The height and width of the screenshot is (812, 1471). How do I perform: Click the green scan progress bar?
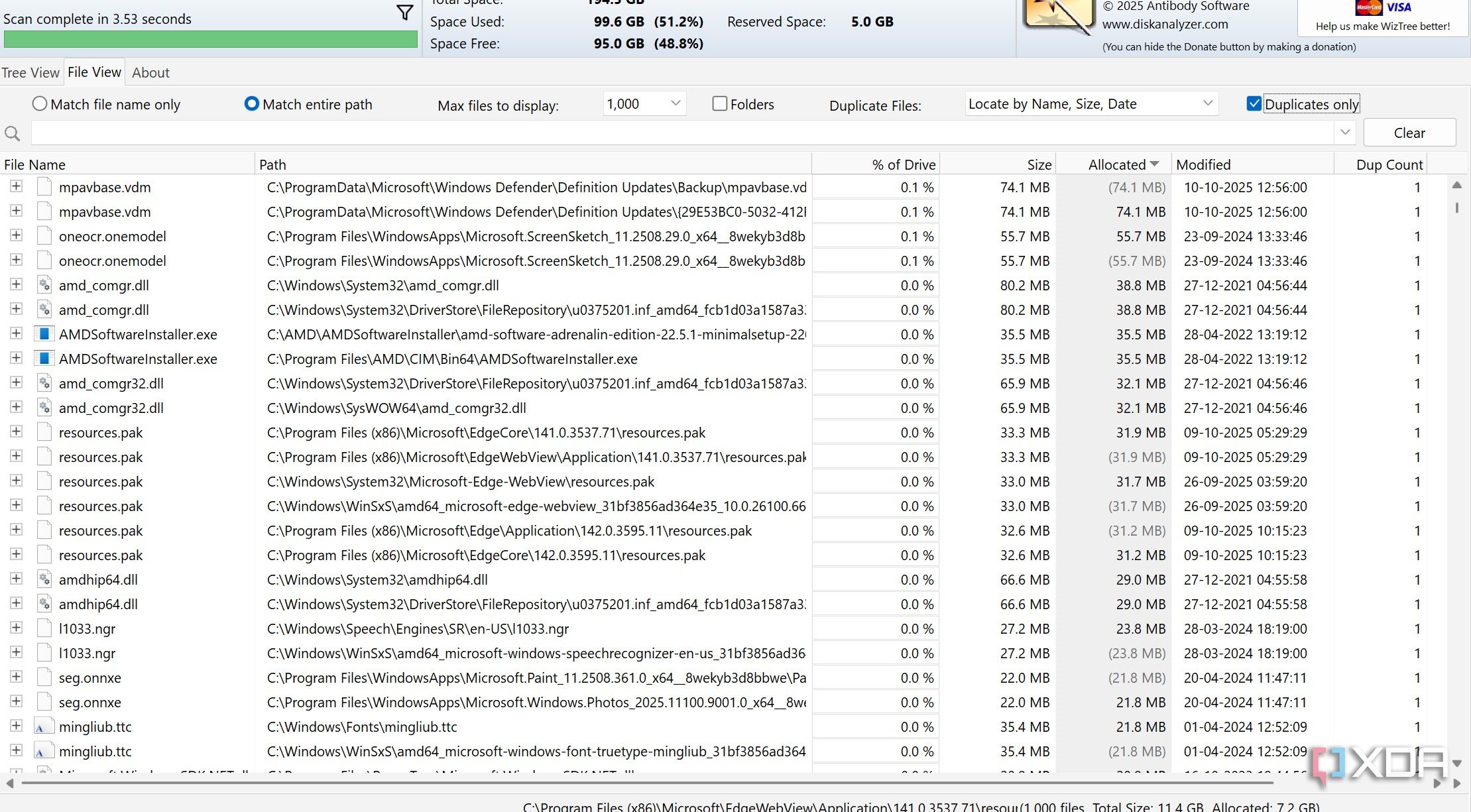[211, 39]
